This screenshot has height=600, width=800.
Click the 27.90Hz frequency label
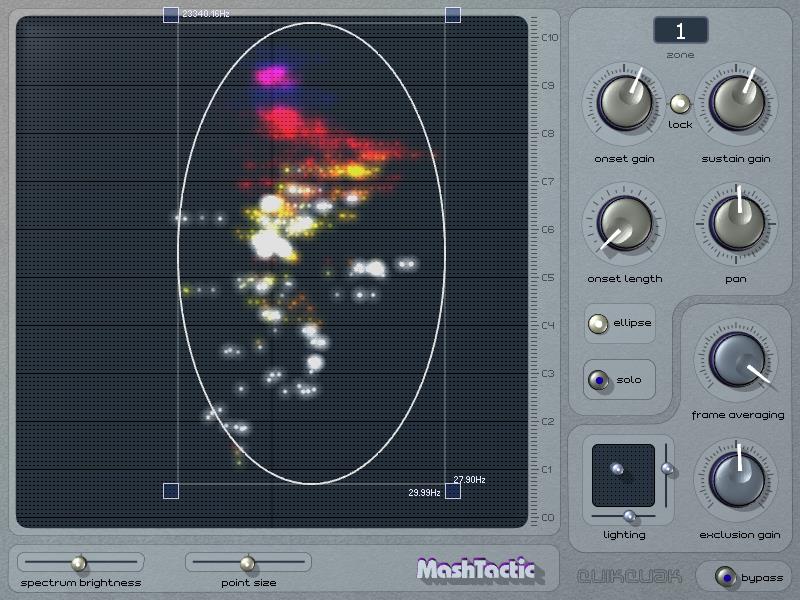click(x=469, y=480)
